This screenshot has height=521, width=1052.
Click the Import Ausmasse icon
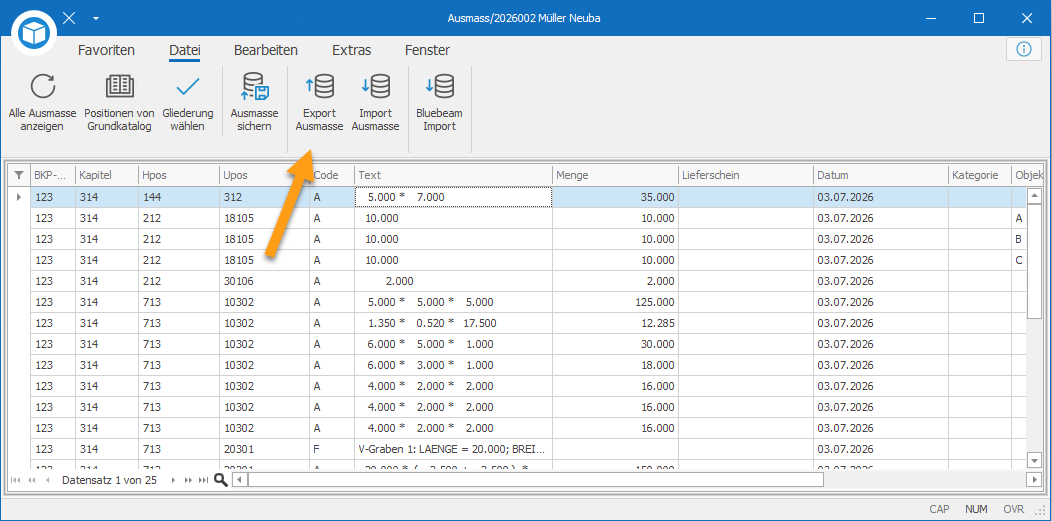point(376,87)
